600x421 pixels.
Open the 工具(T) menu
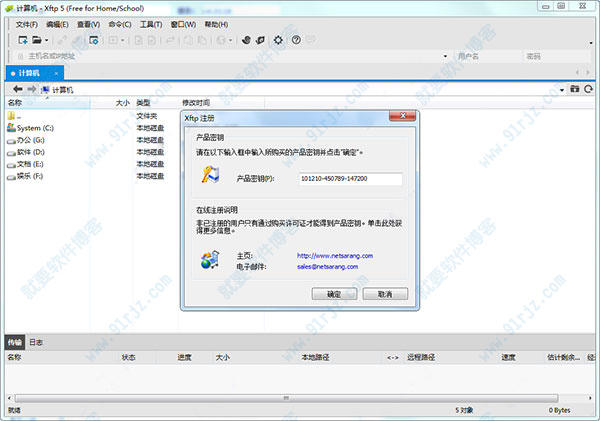click(151, 23)
